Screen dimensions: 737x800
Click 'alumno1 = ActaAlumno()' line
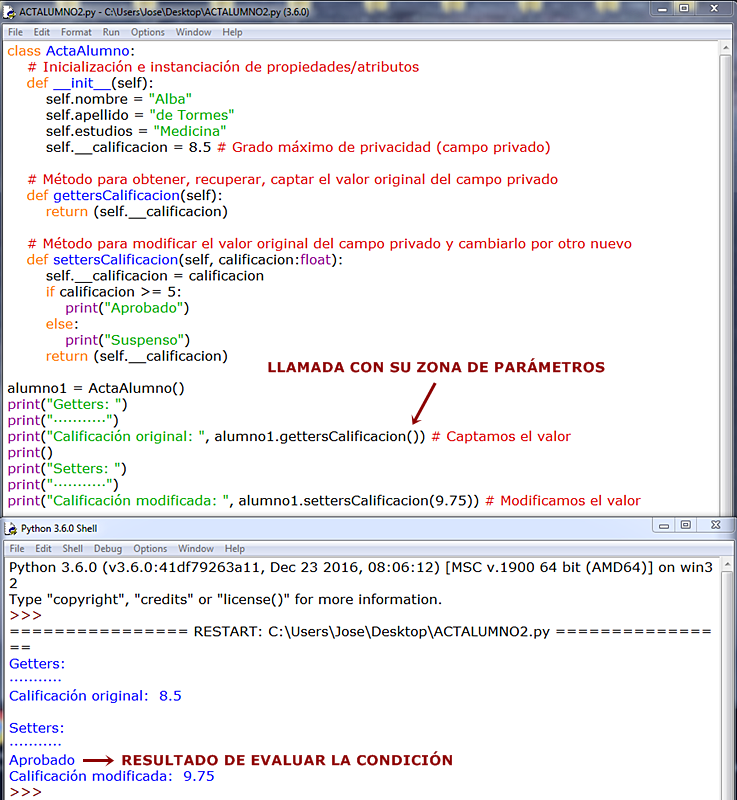point(96,388)
